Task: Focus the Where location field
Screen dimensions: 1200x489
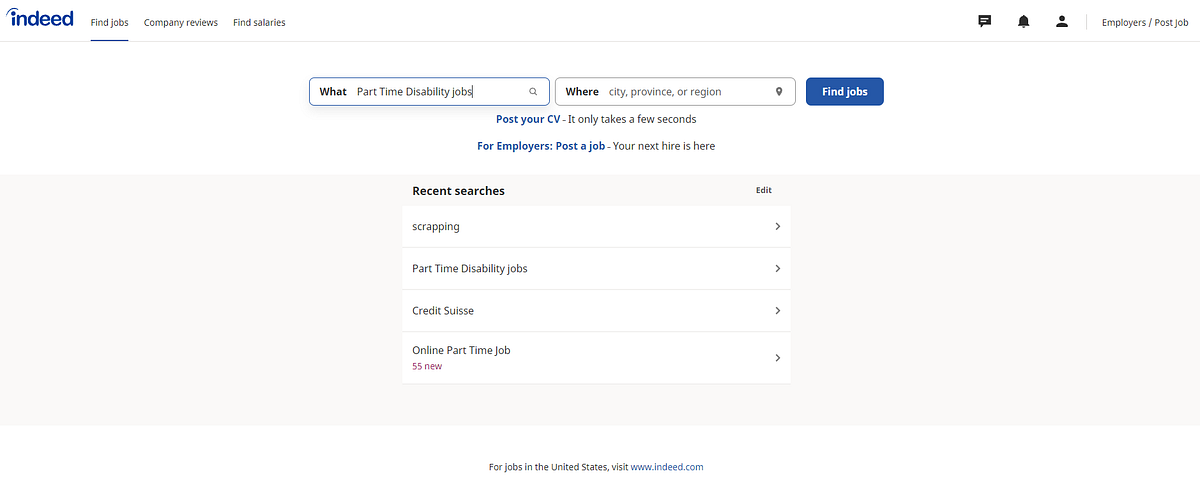Action: pyautogui.click(x=675, y=92)
